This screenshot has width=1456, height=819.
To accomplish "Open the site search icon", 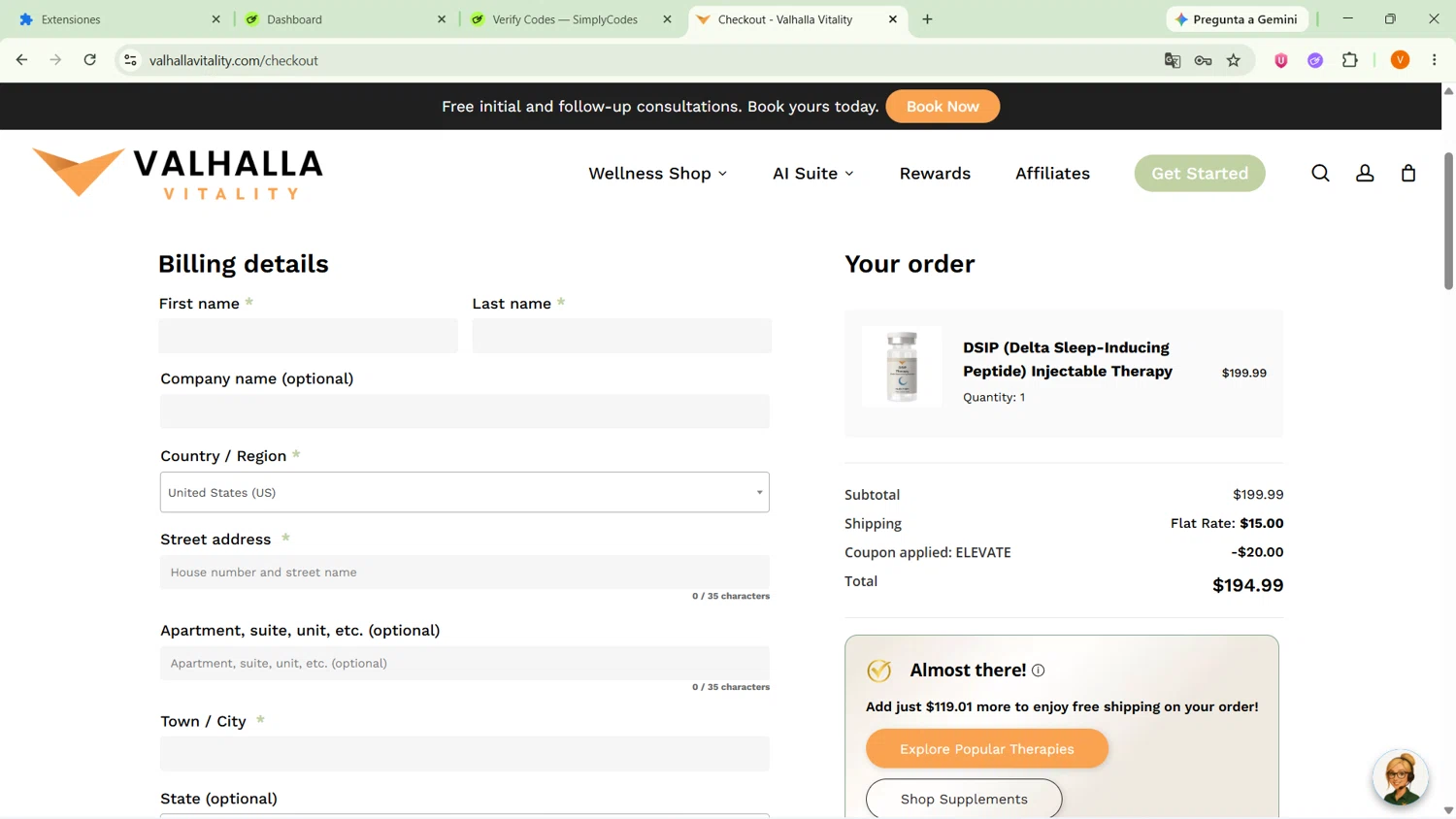I will click(1320, 174).
